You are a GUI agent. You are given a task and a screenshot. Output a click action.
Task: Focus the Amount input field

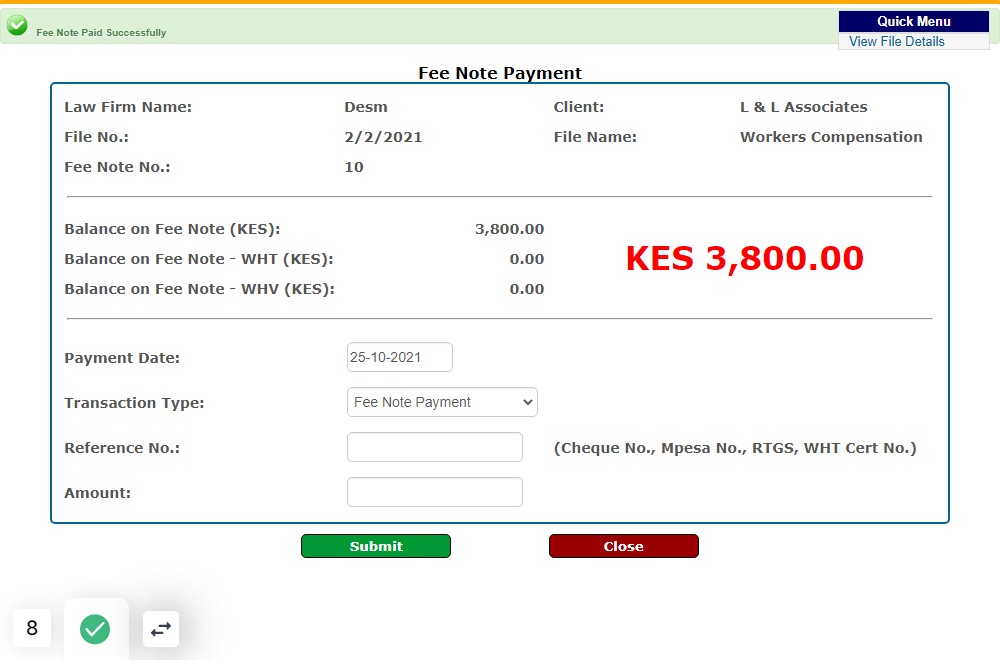pyautogui.click(x=435, y=492)
